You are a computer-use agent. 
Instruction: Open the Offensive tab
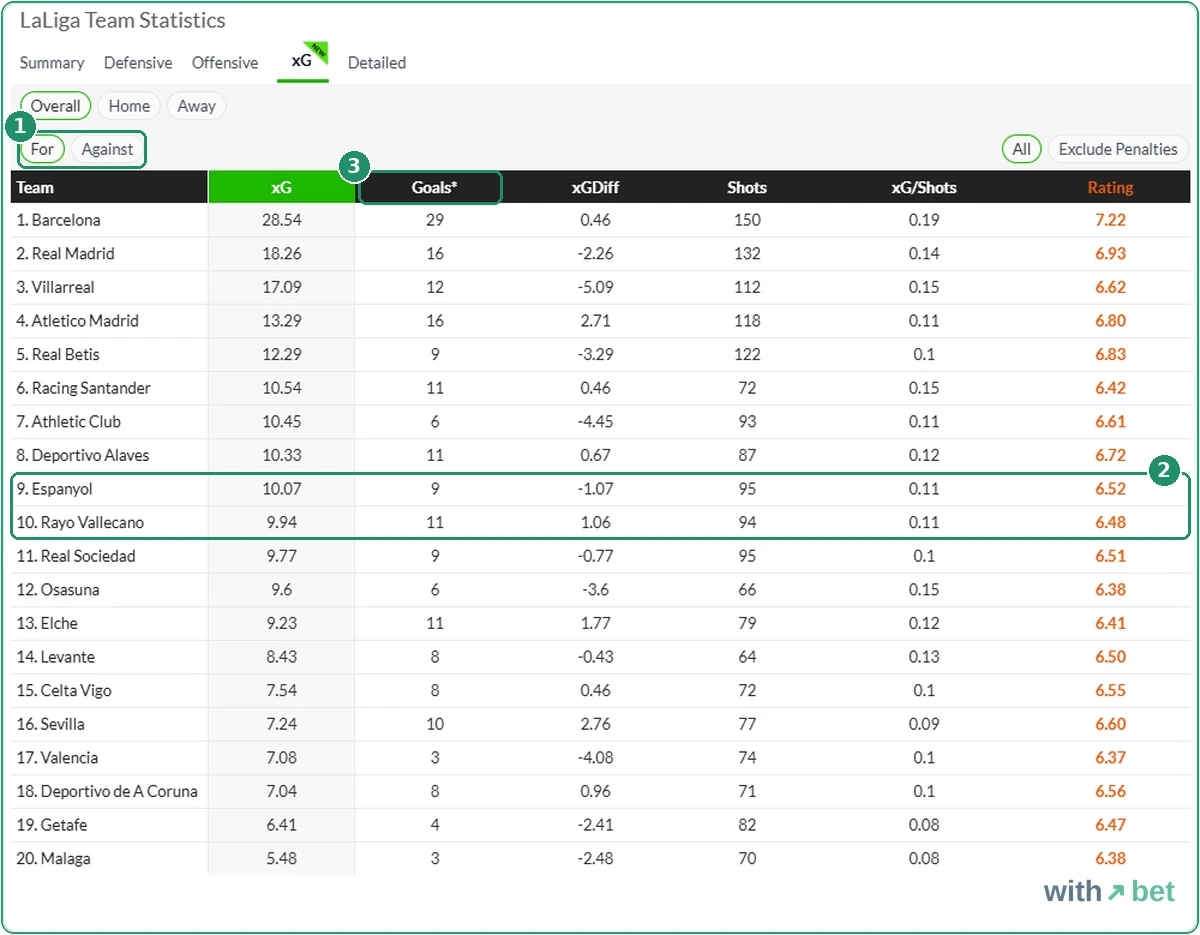click(x=225, y=63)
